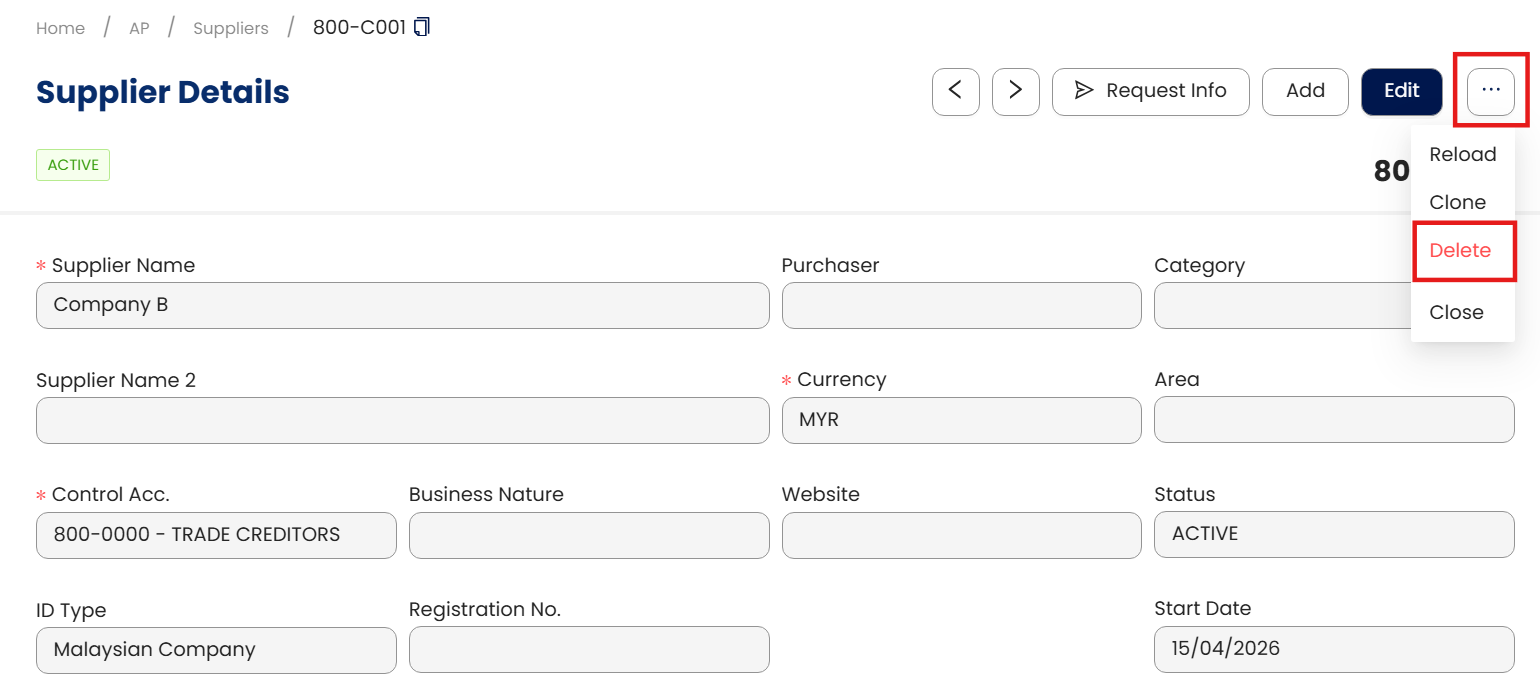This screenshot has height=688, width=1540.
Task: Go to next supplier record
Action: coord(1015,91)
